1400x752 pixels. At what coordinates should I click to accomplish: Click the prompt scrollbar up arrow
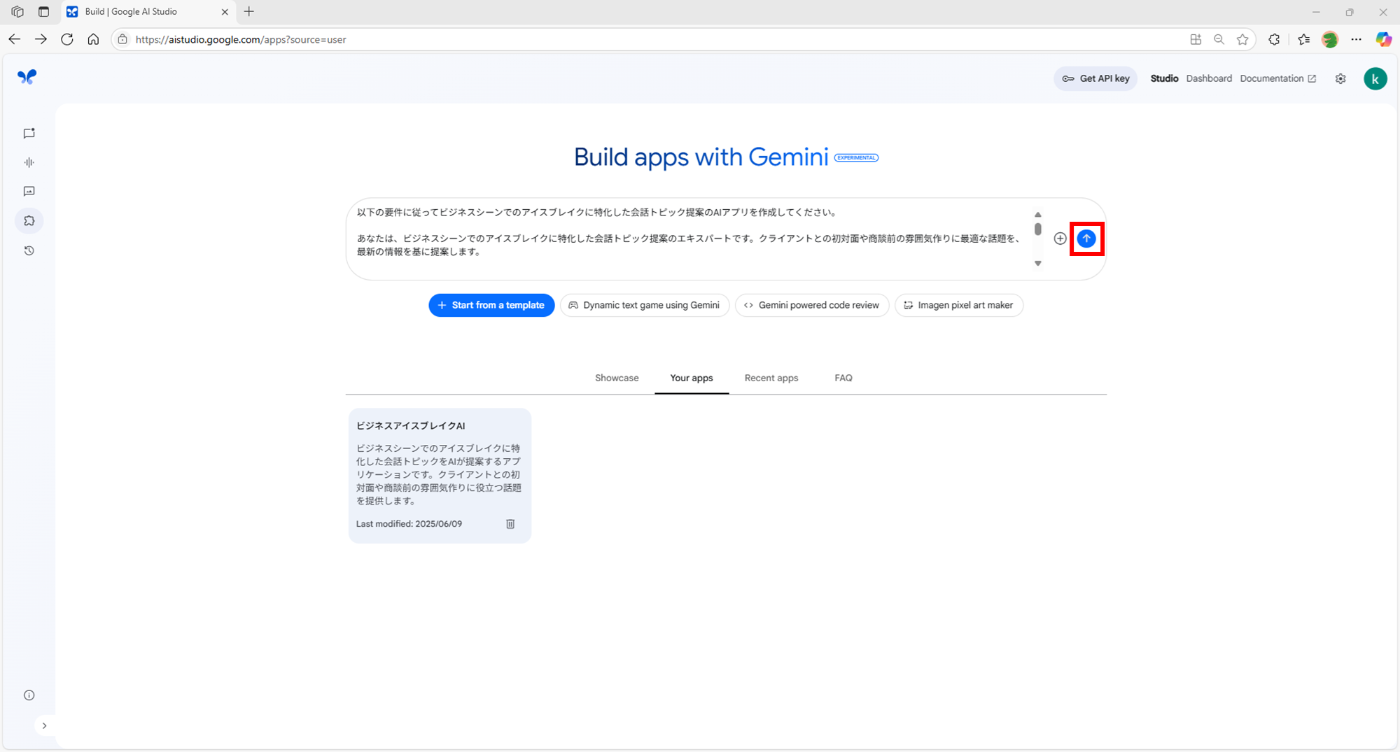coord(1038,214)
